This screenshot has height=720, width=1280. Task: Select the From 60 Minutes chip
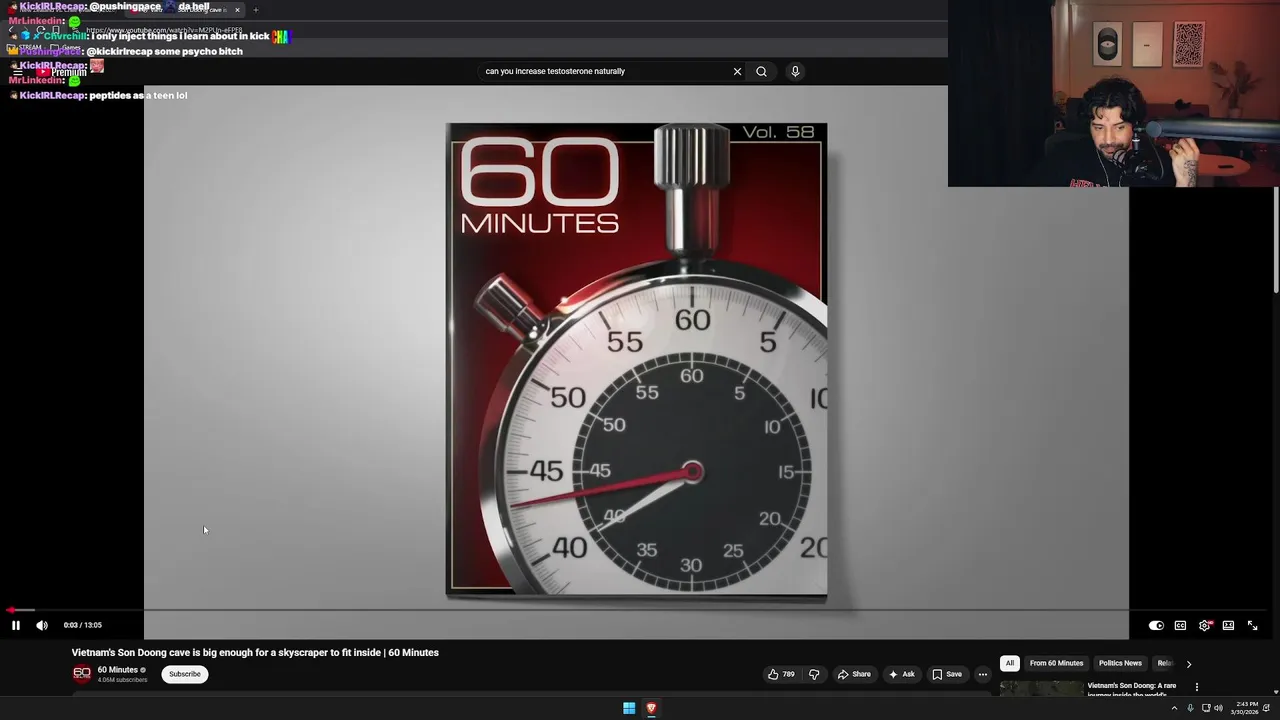click(x=1056, y=663)
